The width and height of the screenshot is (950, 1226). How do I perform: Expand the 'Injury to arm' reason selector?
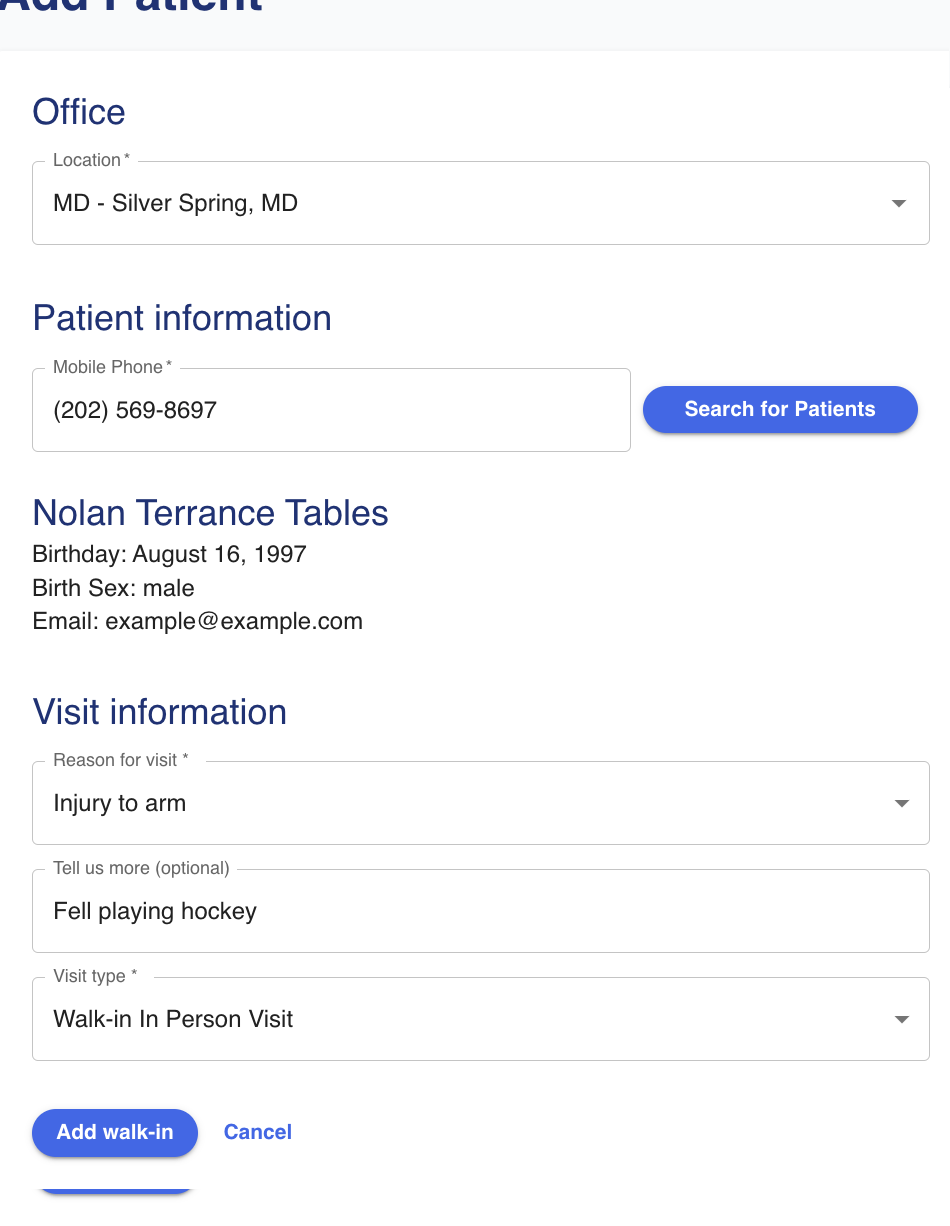click(460, 804)
